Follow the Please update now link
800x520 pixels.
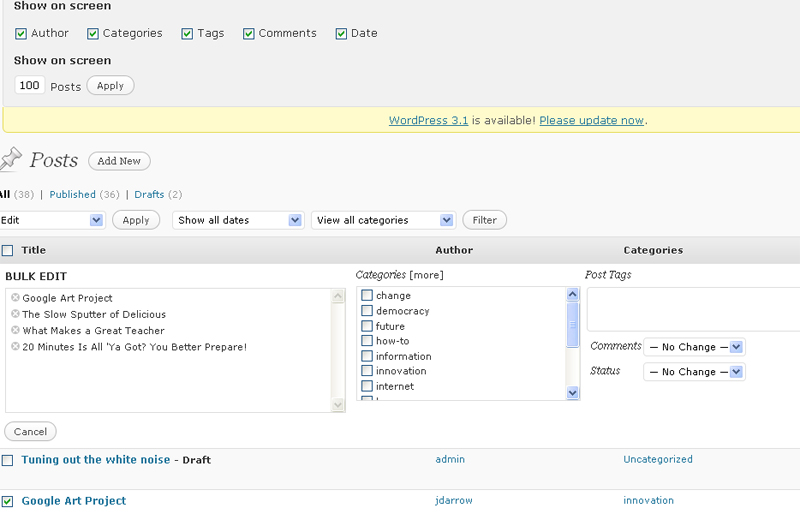[591, 121]
